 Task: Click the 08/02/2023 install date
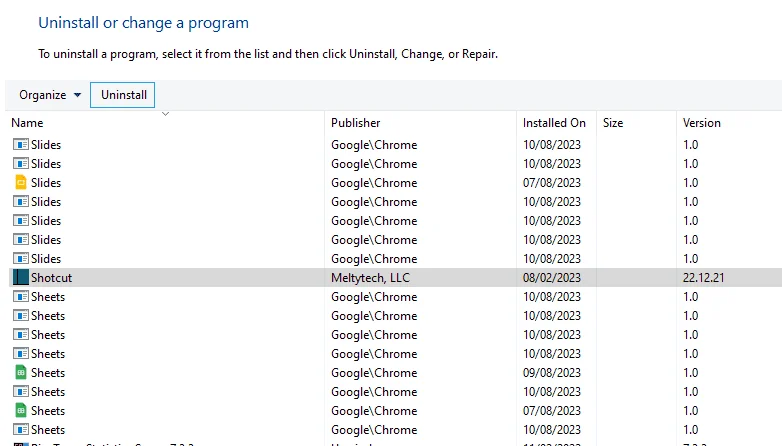552,277
